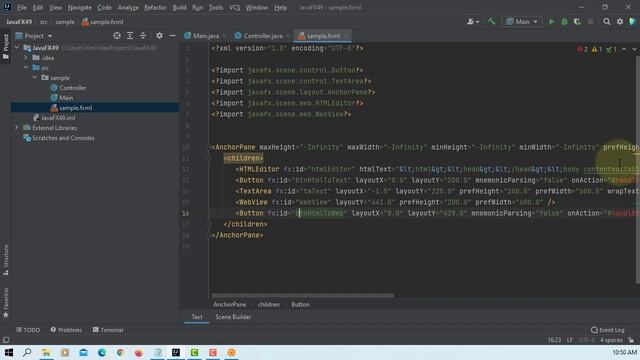Open the VCS menu
The image size is (640, 360).
pos(234,7)
